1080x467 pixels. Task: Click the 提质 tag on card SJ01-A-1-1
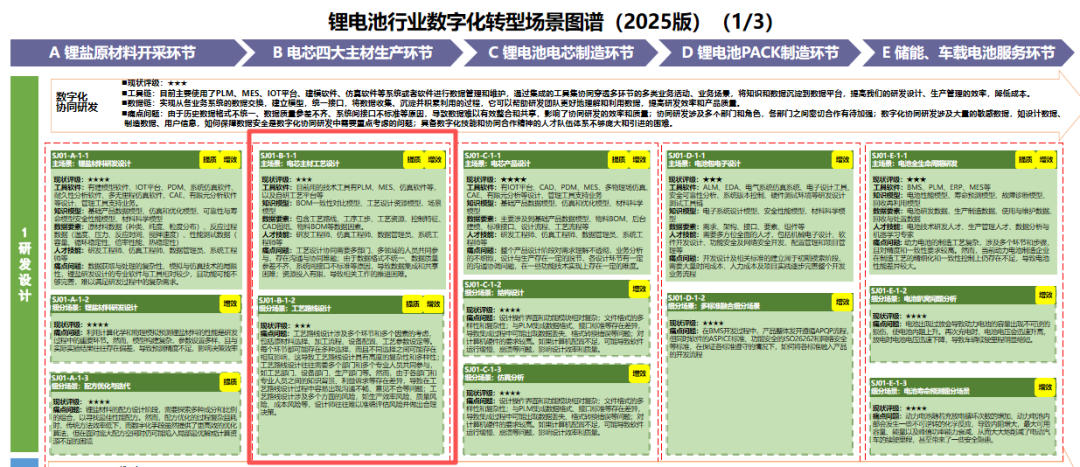pyautogui.click(x=207, y=159)
